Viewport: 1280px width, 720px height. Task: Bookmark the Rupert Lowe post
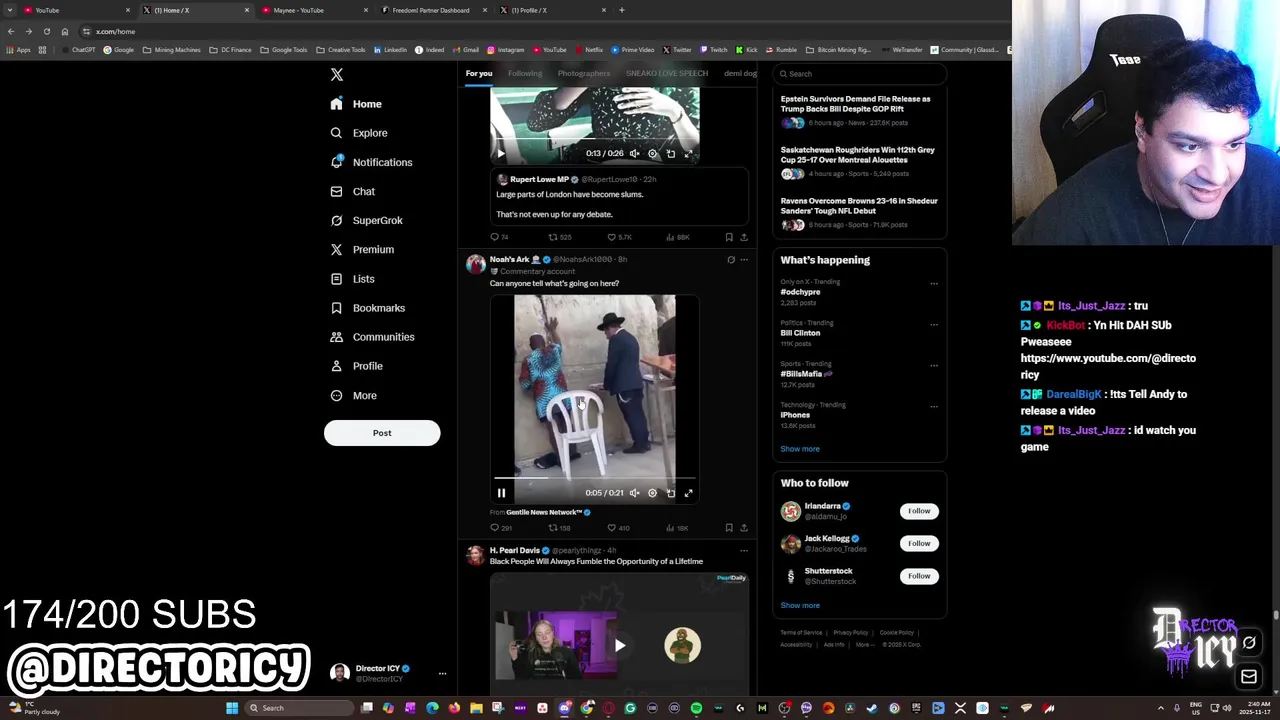point(729,237)
